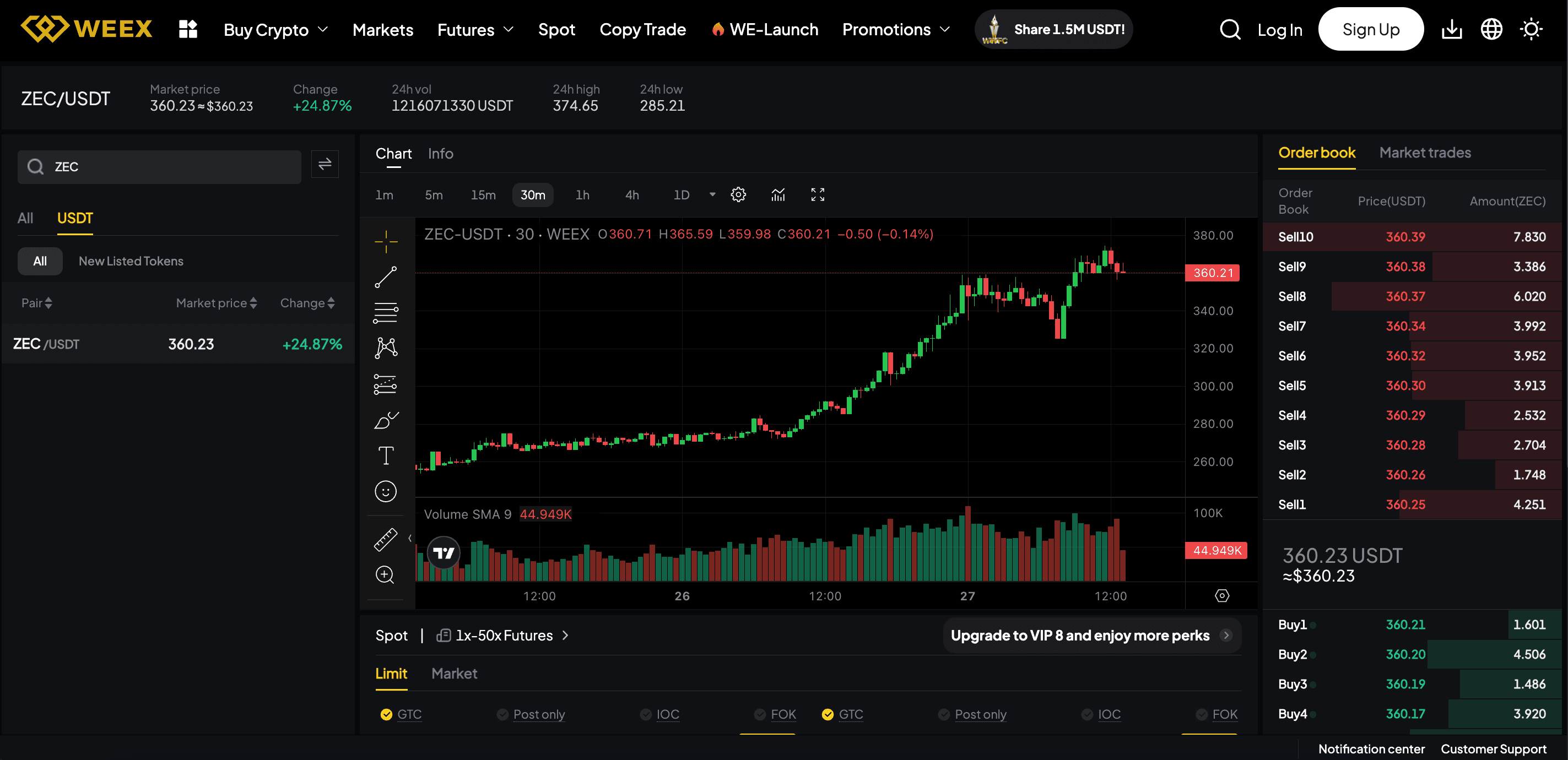Open the navbar search icon
Viewport: 1568px width, 760px height.
point(1230,29)
